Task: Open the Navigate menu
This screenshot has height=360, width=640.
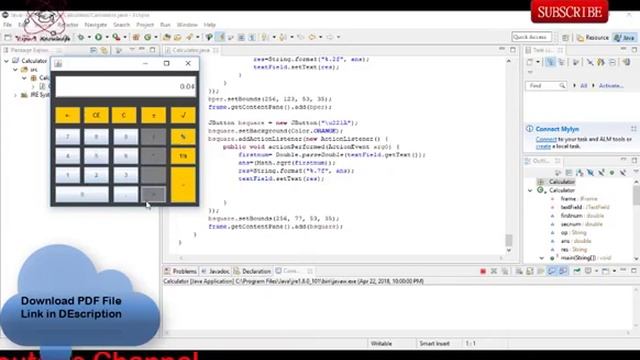Action: click(96, 25)
